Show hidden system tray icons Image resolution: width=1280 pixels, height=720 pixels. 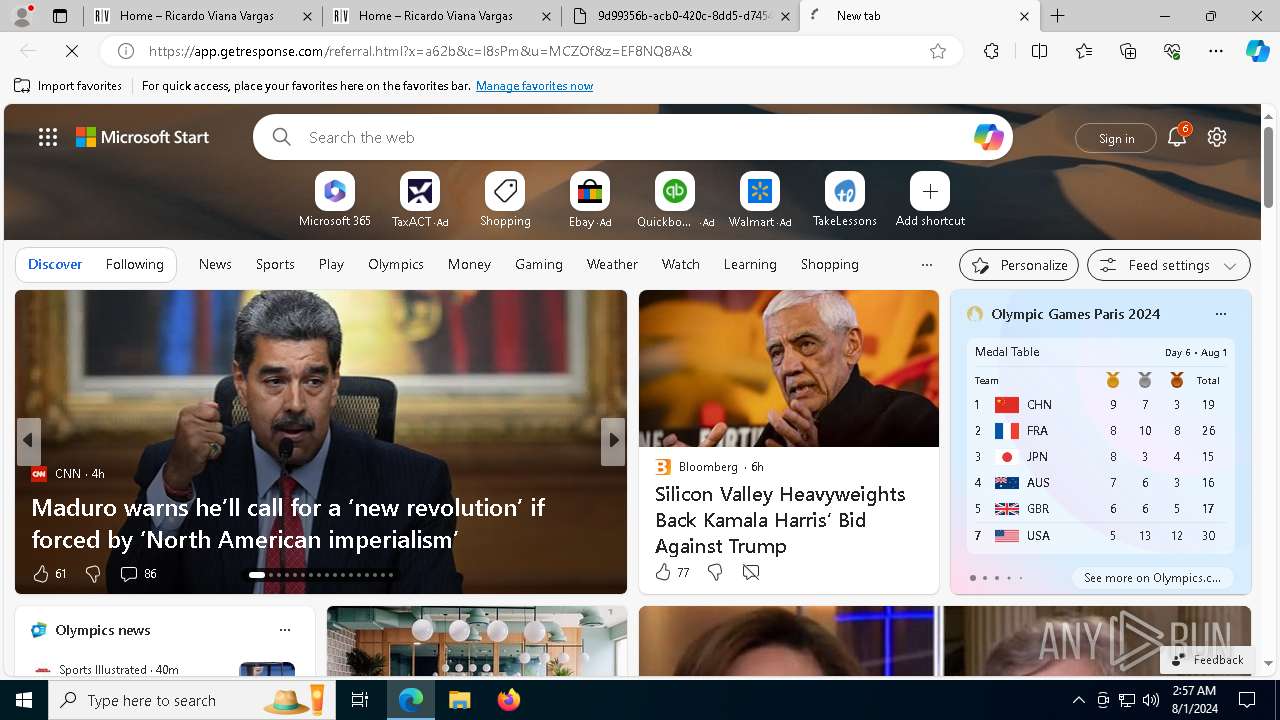1078,700
